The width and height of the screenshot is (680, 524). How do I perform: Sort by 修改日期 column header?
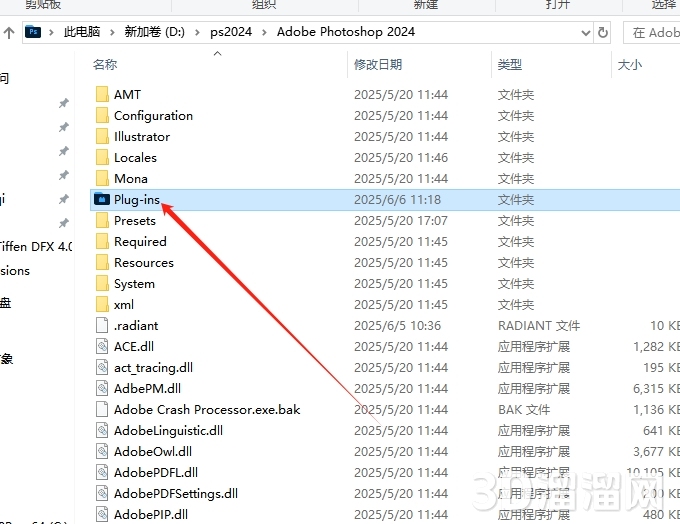point(378,65)
